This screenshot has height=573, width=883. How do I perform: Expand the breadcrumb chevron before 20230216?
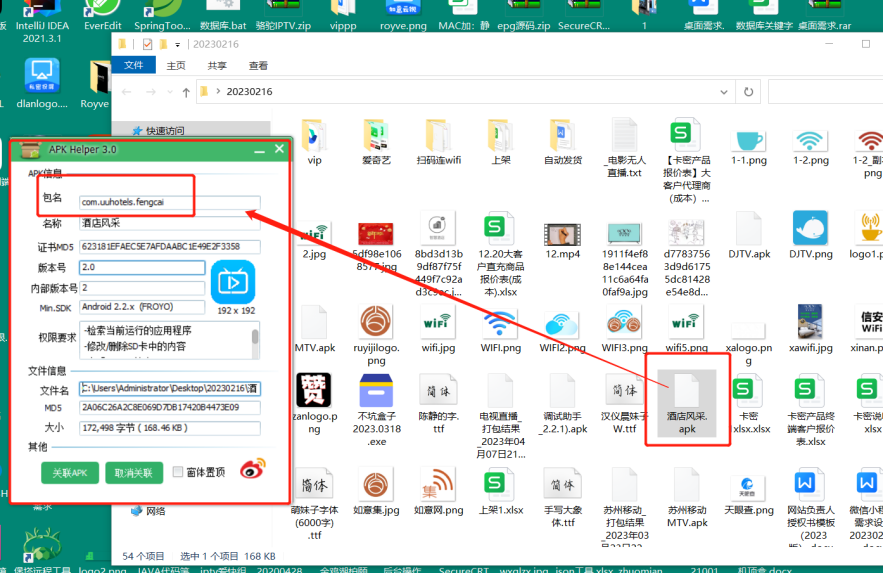click(218, 91)
